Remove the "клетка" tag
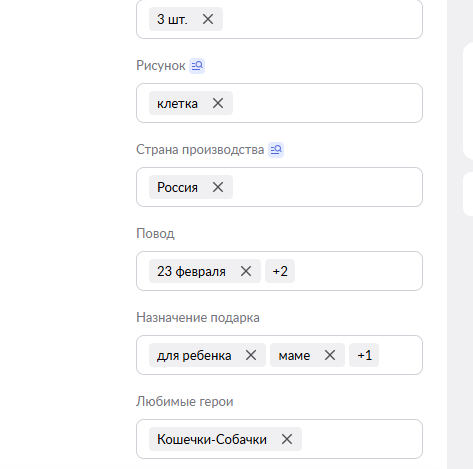The image size is (473, 469). [x=218, y=103]
